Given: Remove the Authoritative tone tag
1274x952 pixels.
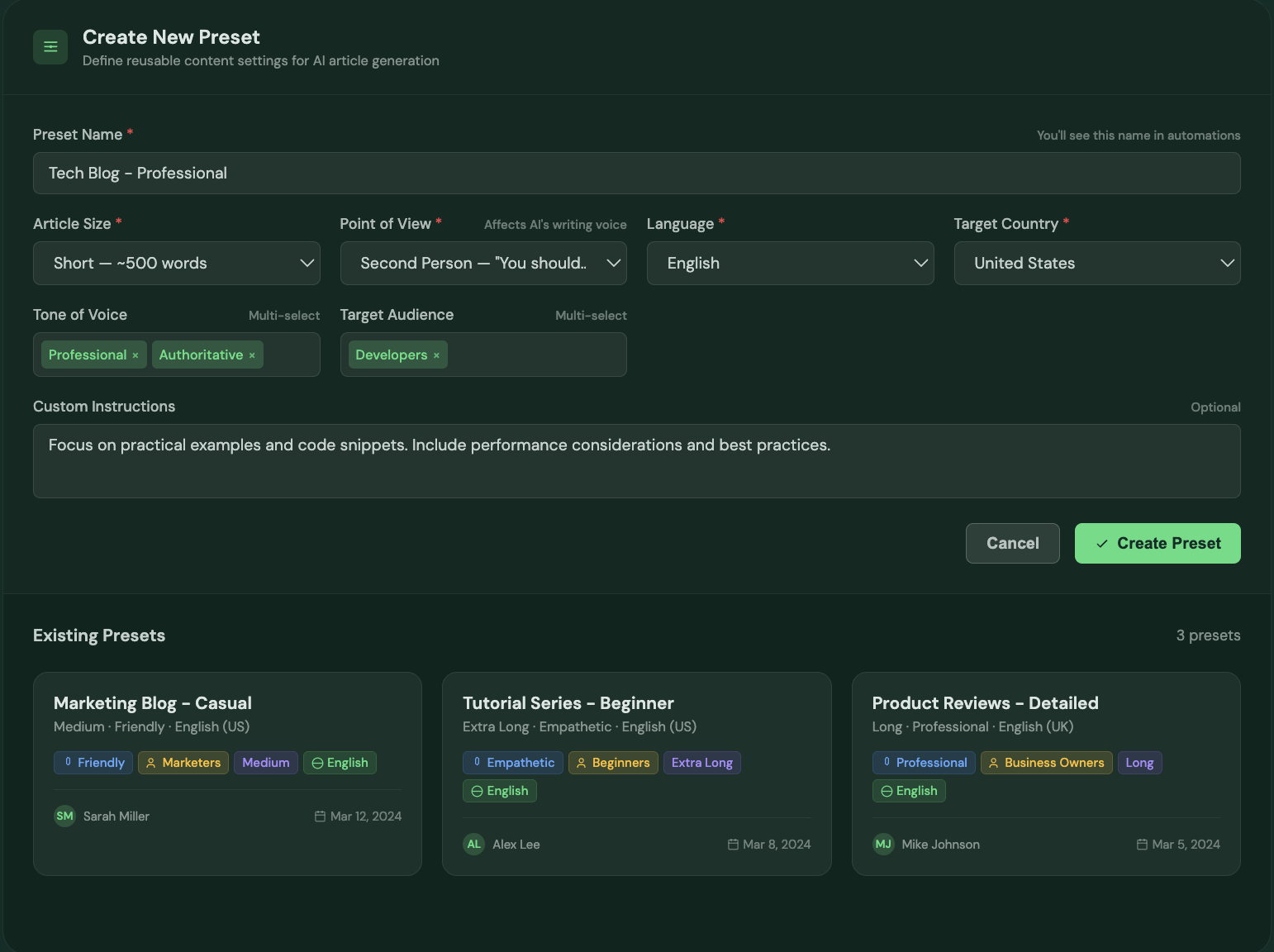Looking at the screenshot, I should click(x=252, y=355).
